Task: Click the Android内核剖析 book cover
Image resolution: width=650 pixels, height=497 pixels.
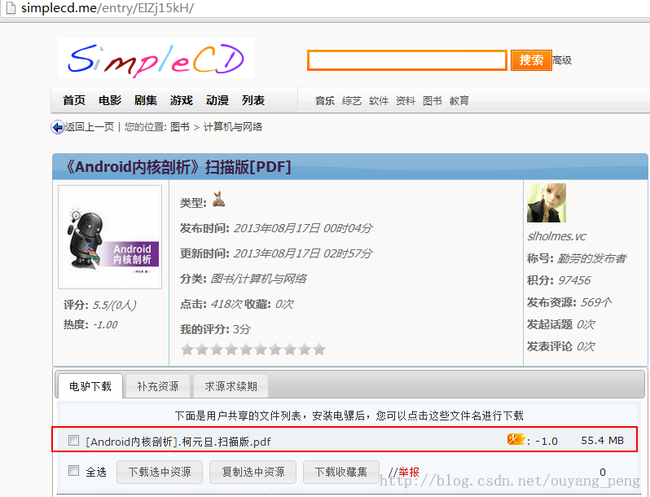Action: click(x=110, y=237)
